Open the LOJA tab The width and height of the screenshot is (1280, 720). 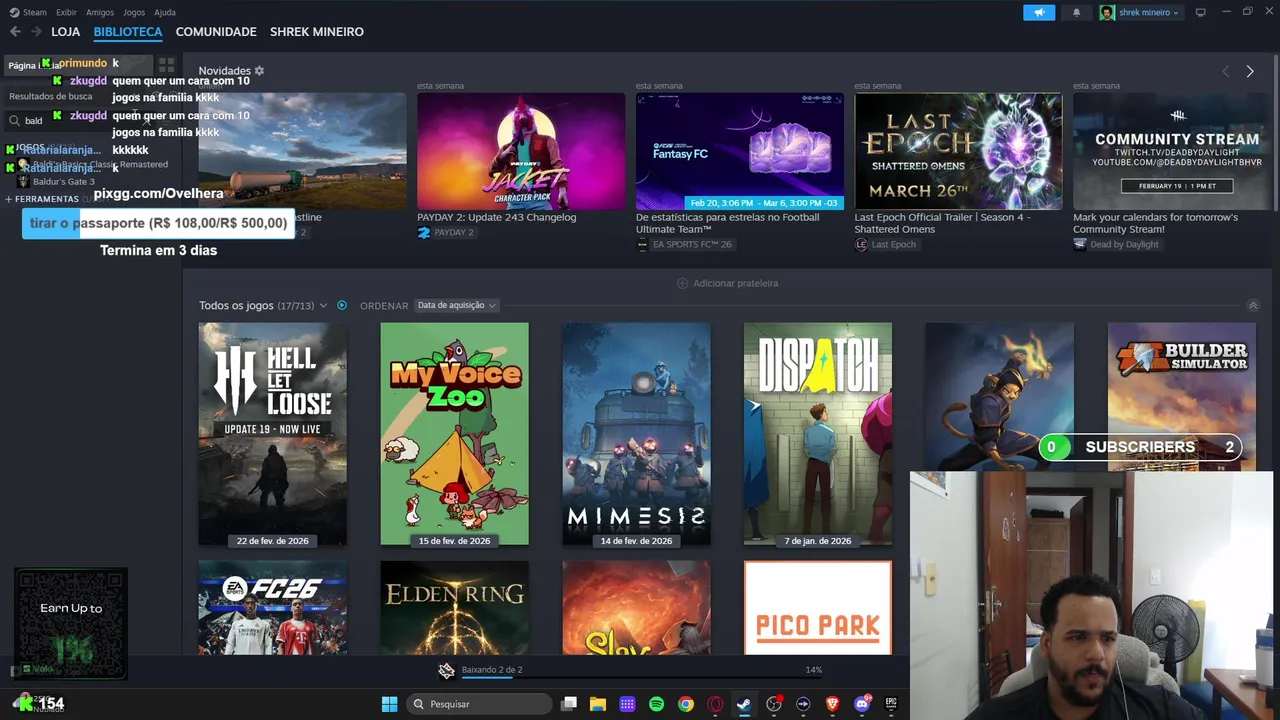[66, 32]
